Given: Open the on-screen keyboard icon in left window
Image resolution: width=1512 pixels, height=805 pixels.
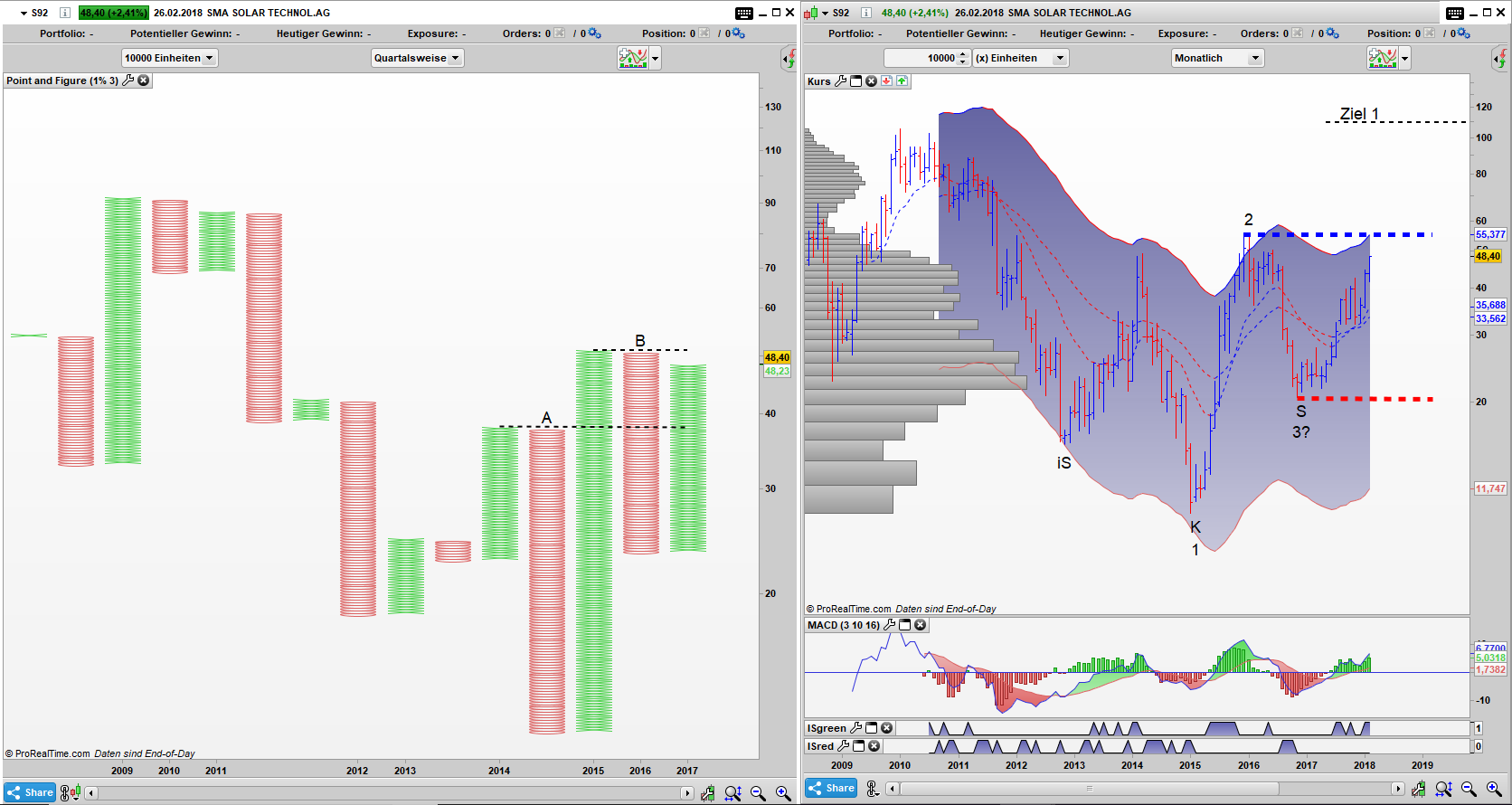Looking at the screenshot, I should (x=743, y=13).
